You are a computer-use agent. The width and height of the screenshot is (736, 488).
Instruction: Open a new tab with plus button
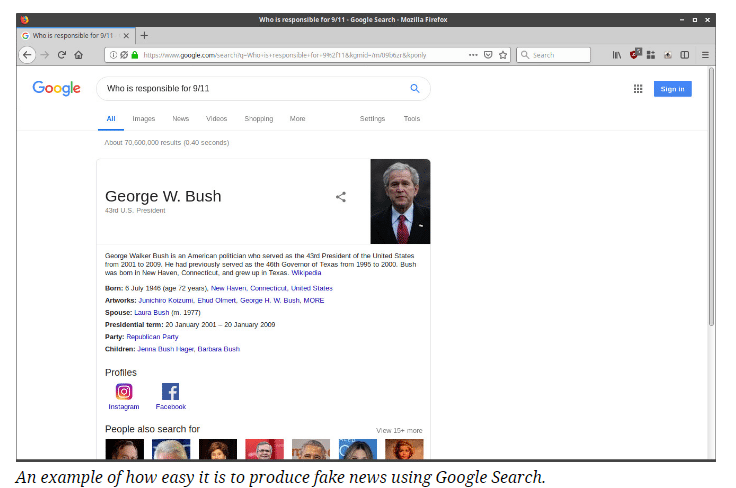coord(144,35)
